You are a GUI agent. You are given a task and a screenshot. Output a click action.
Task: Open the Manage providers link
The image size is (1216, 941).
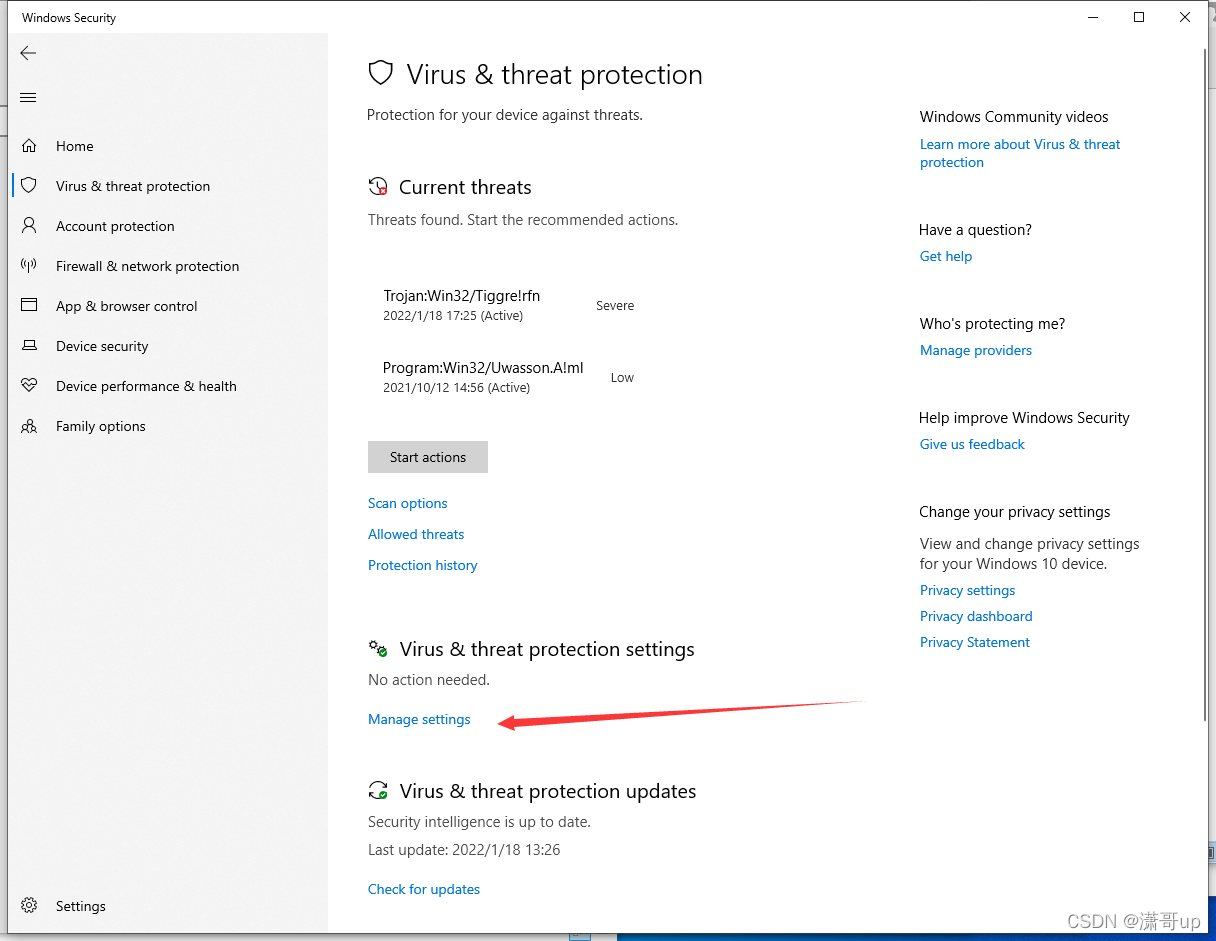coord(976,350)
